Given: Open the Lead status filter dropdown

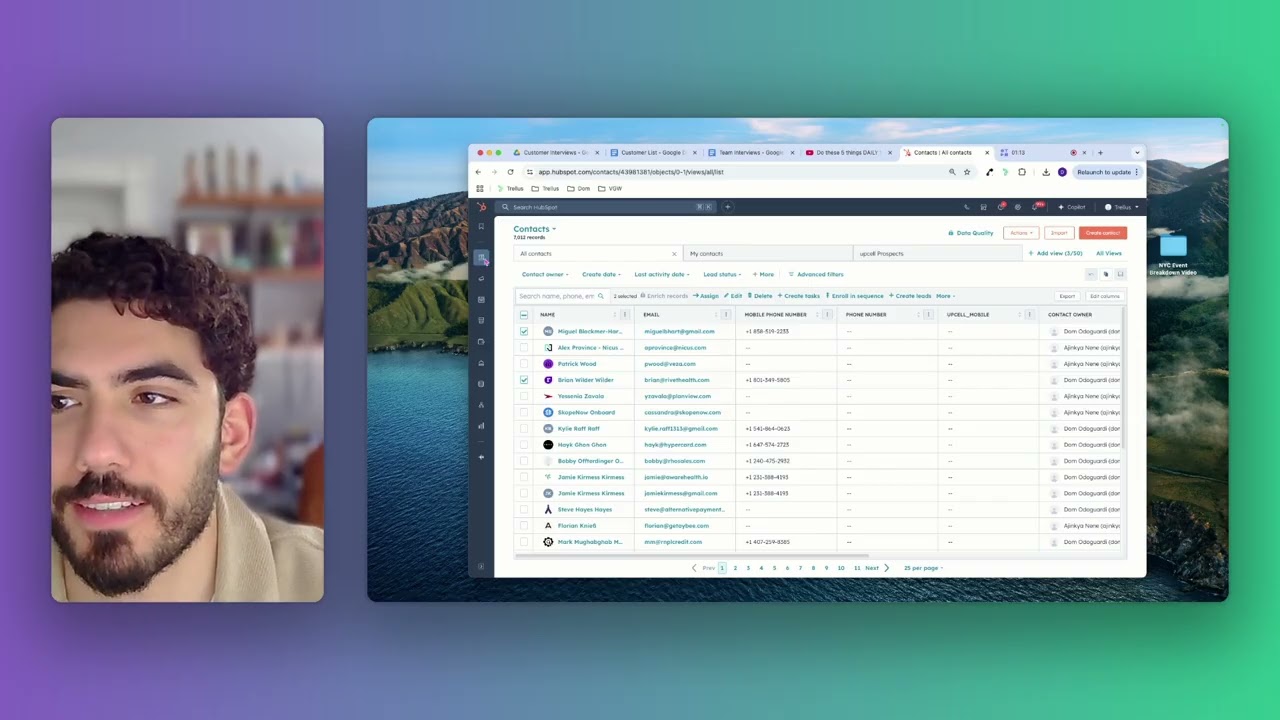Looking at the screenshot, I should [722, 274].
